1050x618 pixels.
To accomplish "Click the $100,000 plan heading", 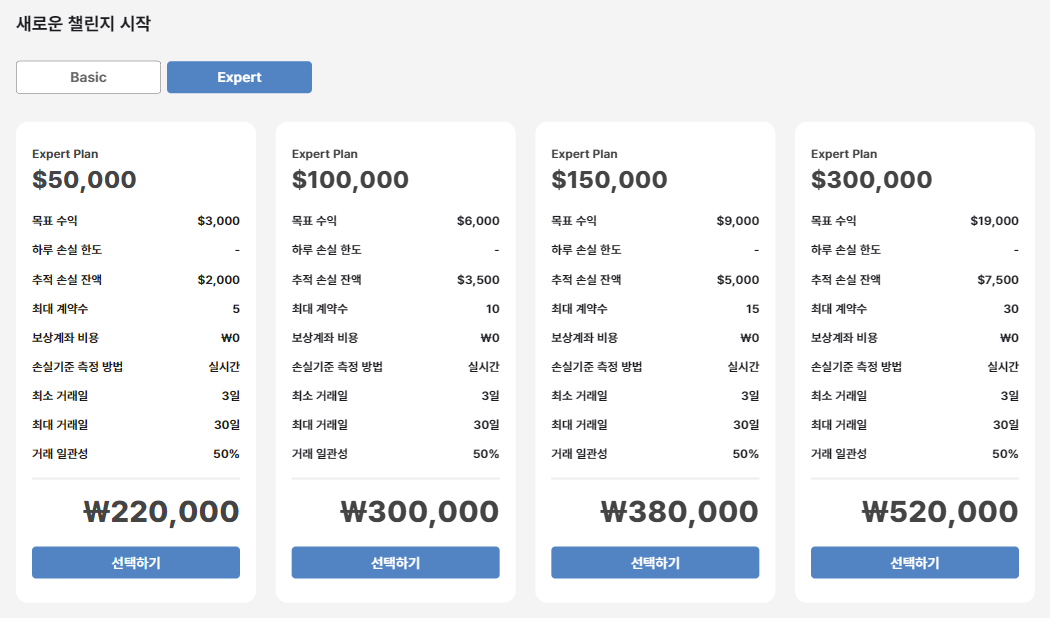I will click(350, 180).
